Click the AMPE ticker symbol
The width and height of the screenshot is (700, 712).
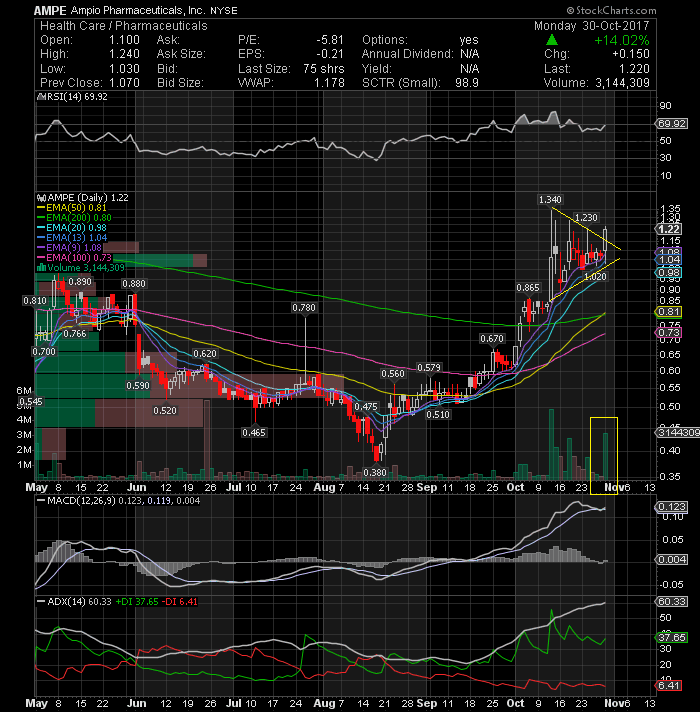[x=50, y=10]
